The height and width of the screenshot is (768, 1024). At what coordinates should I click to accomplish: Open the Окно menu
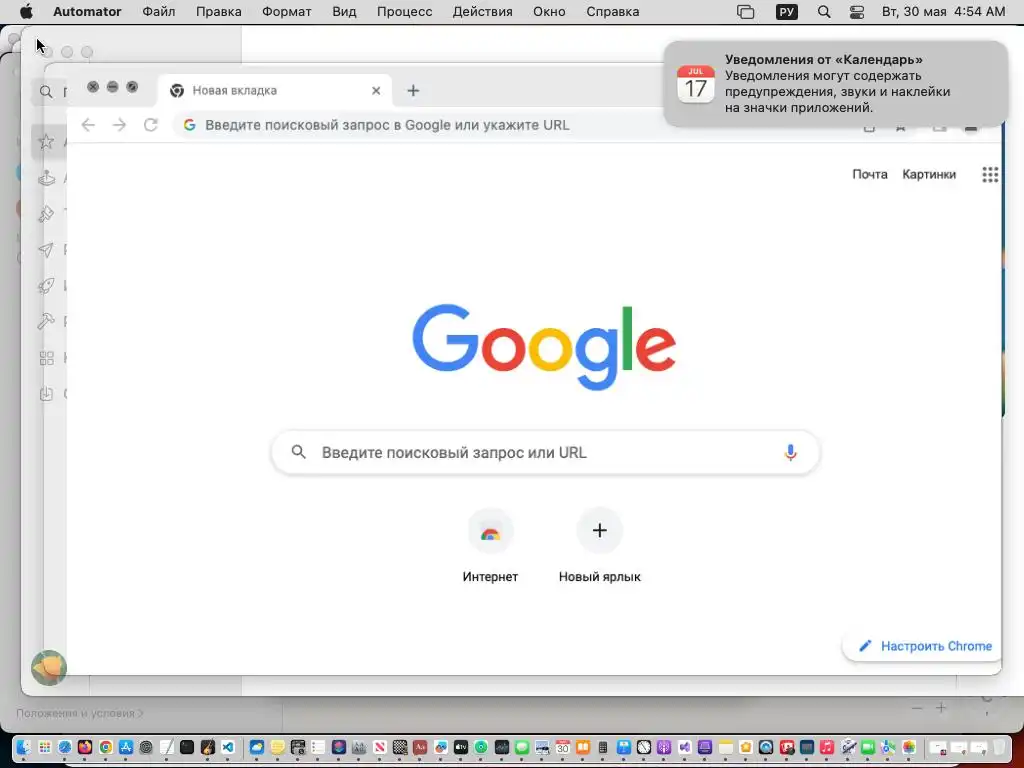pyautogui.click(x=549, y=12)
